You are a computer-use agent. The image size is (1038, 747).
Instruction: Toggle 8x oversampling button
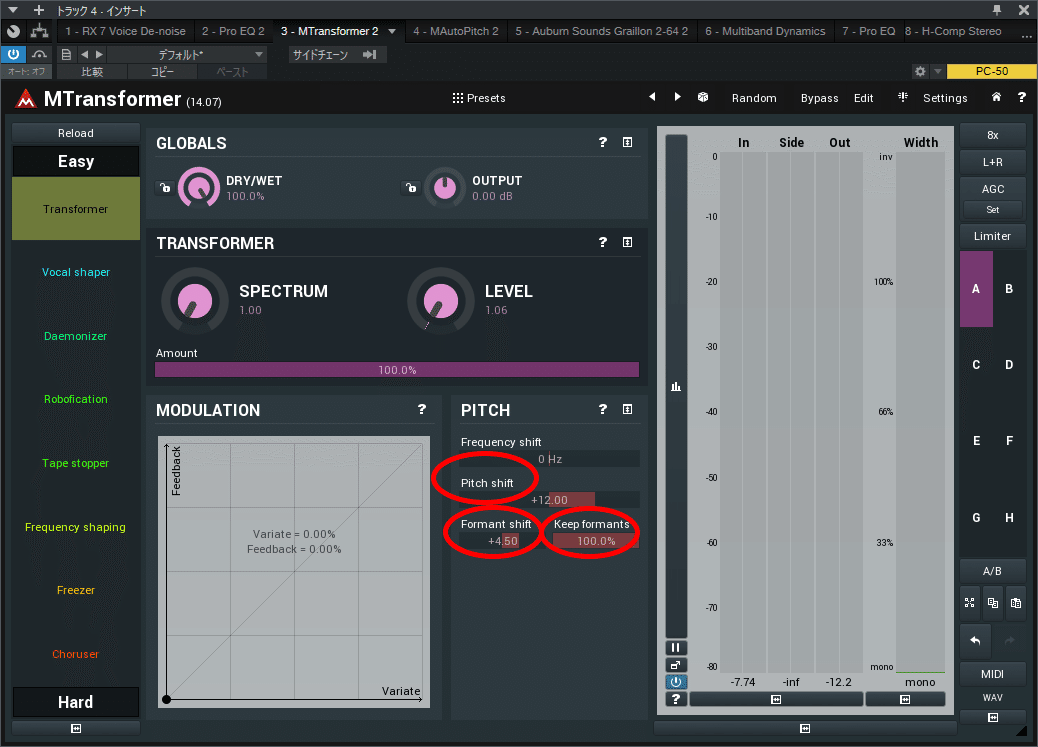tap(992, 135)
